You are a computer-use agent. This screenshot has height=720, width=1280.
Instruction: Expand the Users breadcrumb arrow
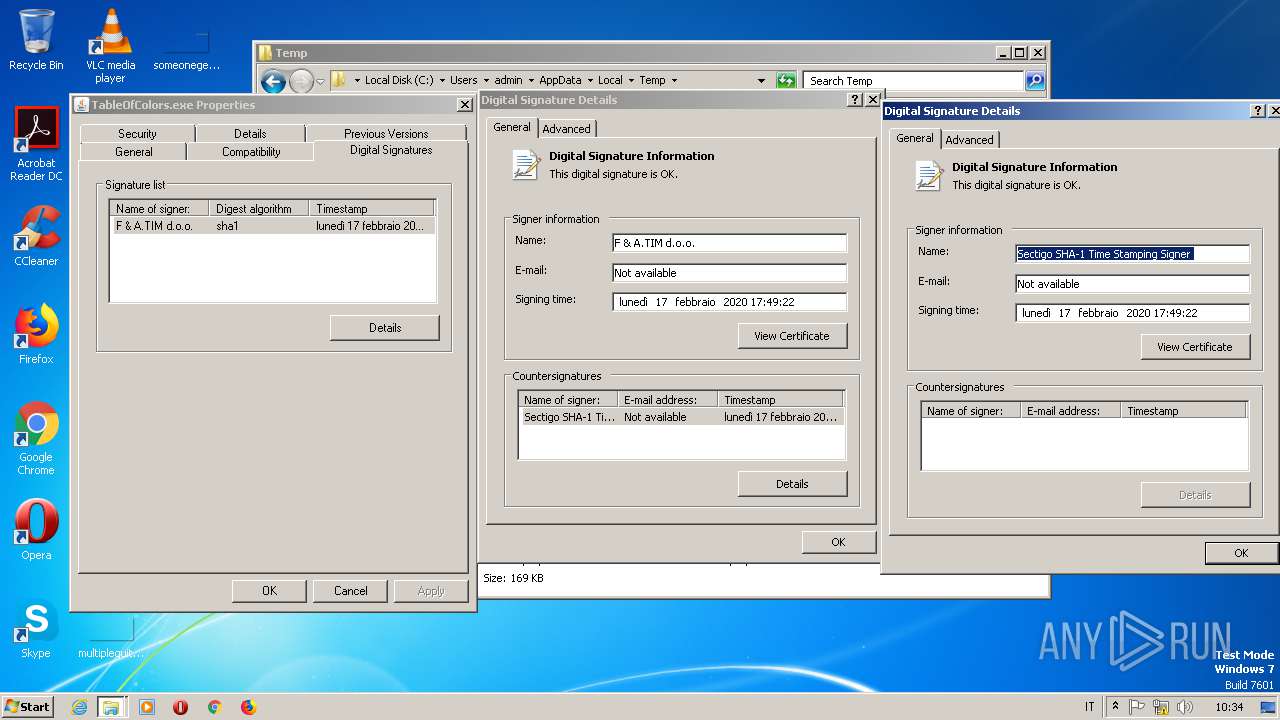click(x=485, y=81)
